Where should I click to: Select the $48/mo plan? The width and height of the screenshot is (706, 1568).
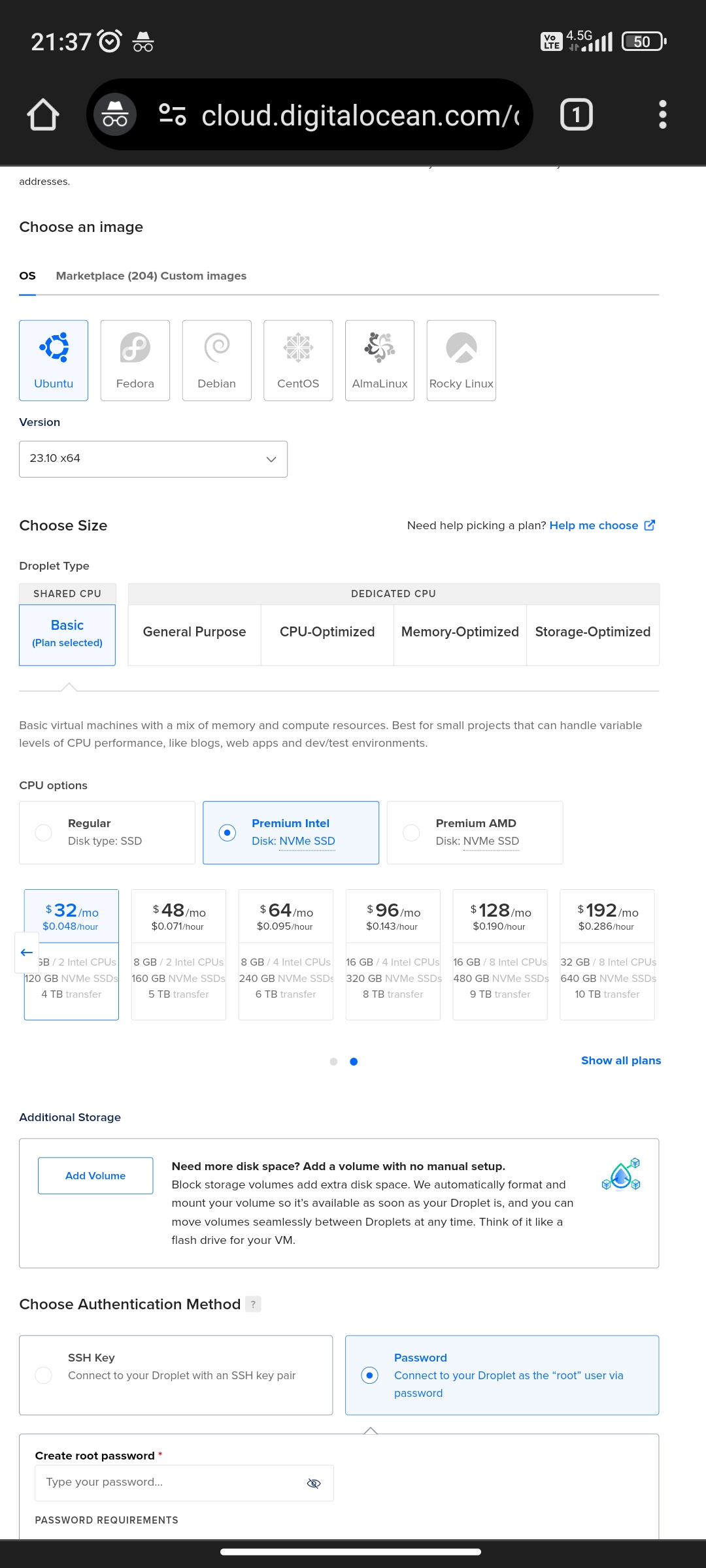pyautogui.click(x=178, y=955)
